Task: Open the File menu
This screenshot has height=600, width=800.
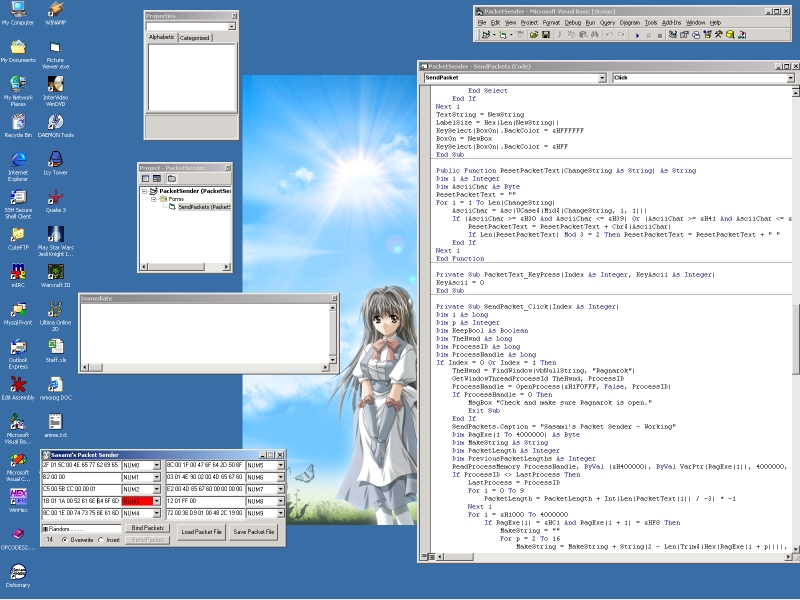Action: click(x=482, y=23)
